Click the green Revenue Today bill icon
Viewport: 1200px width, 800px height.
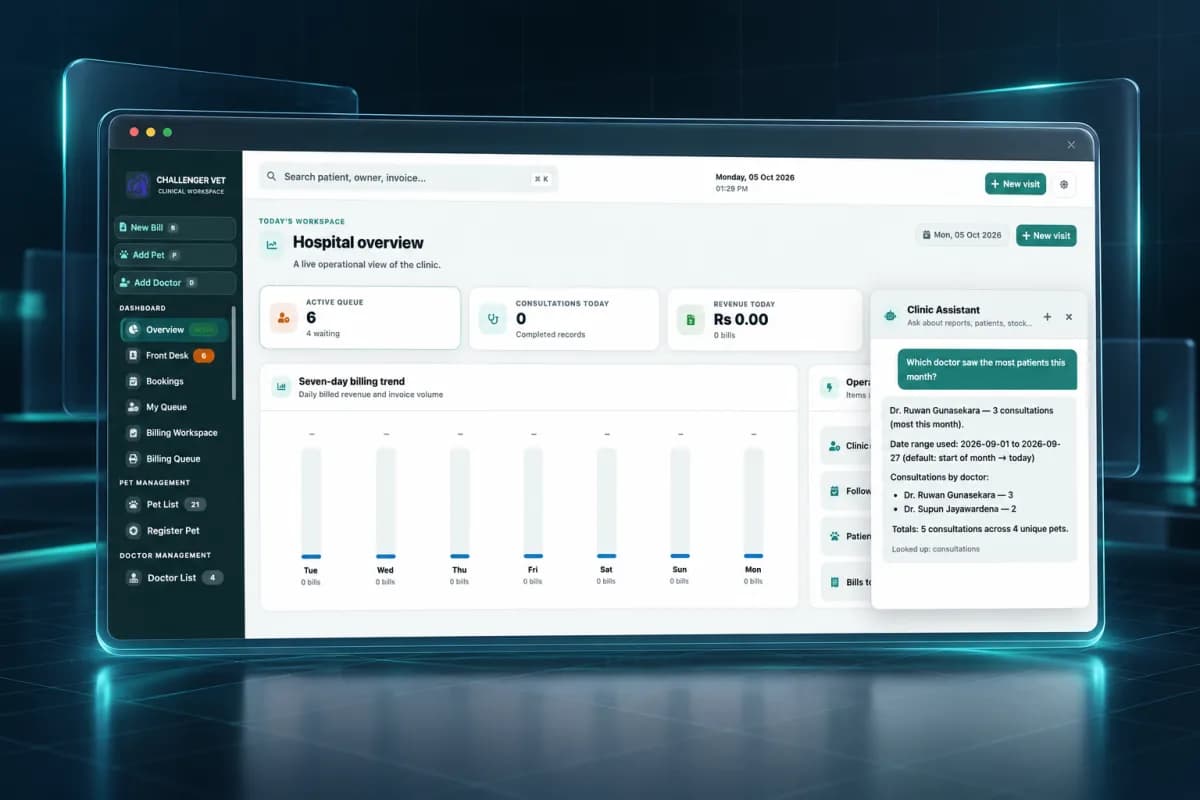coord(690,319)
